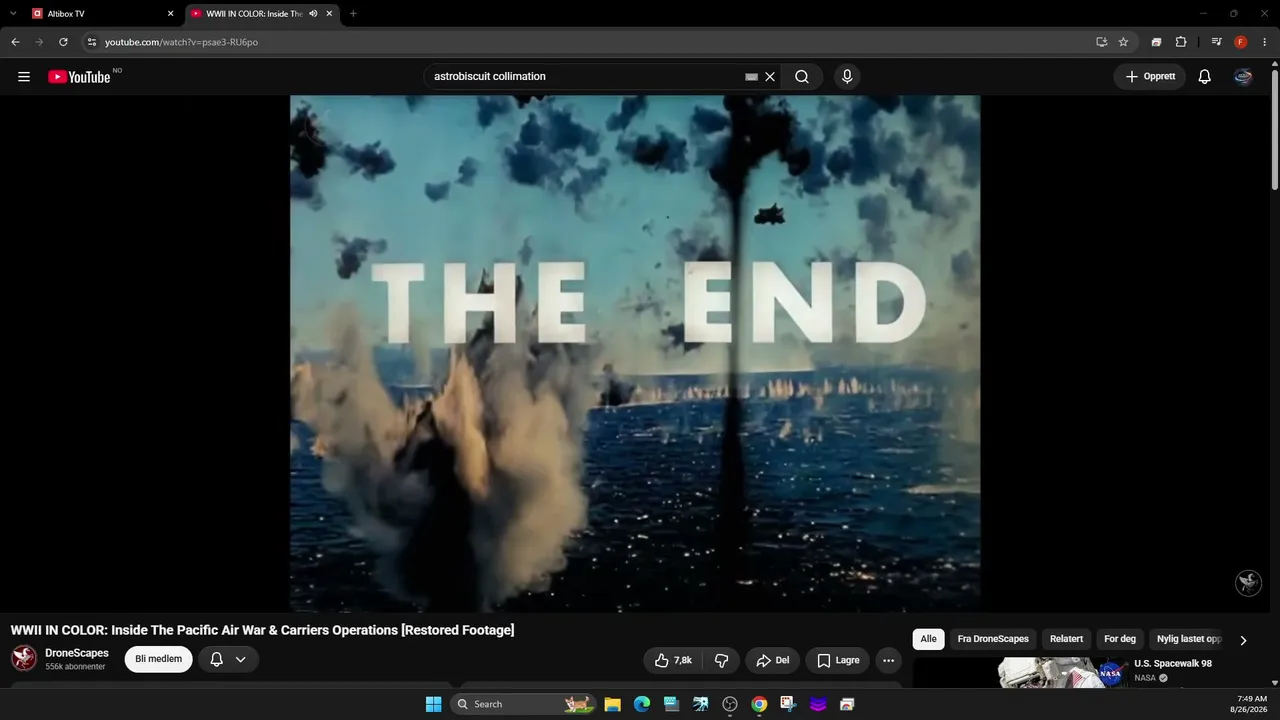This screenshot has height=720, width=1280.
Task: Click the video player showing THE END
Action: point(635,353)
